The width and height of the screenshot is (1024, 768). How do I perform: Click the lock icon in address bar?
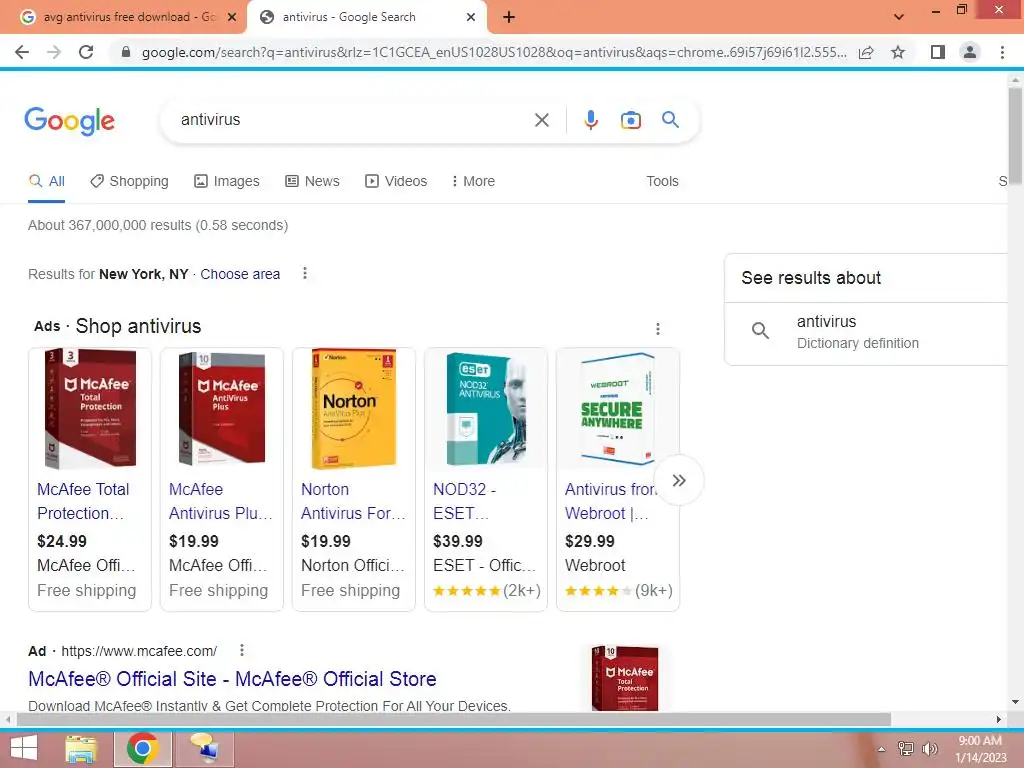pos(126,52)
